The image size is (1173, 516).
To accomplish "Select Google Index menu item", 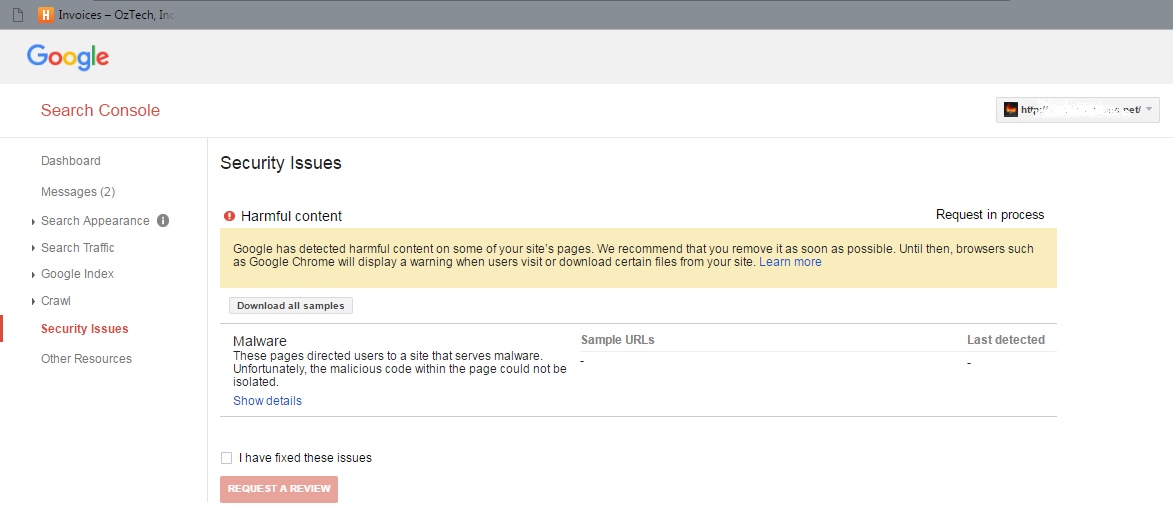I will coord(78,274).
